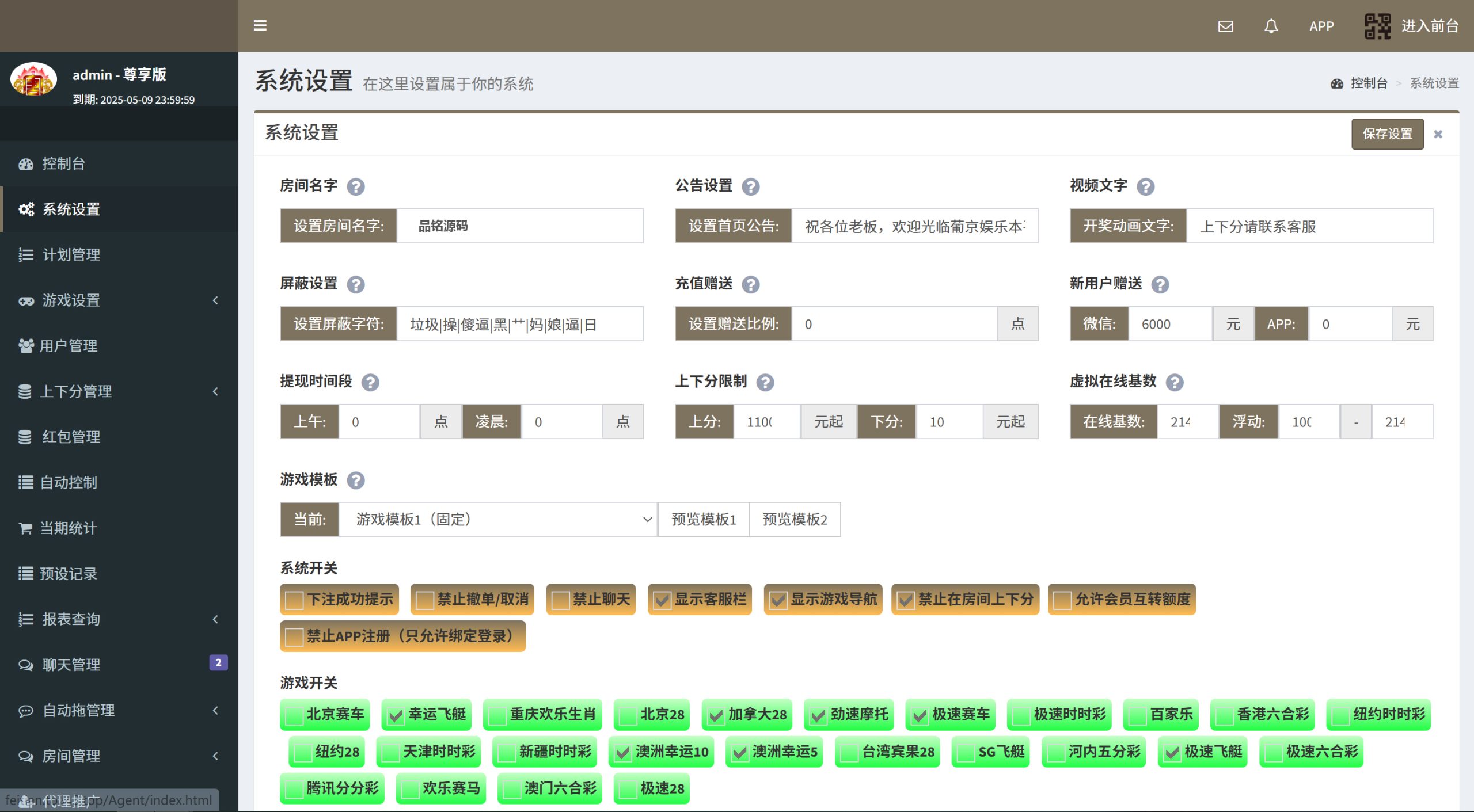Click the 预览模板2 button
The height and width of the screenshot is (812, 1474).
point(795,520)
